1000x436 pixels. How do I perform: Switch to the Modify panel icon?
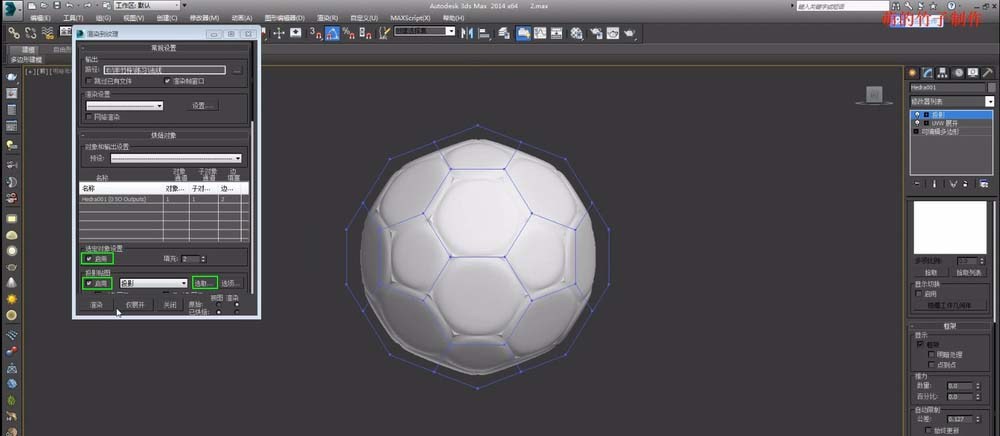pos(927,72)
